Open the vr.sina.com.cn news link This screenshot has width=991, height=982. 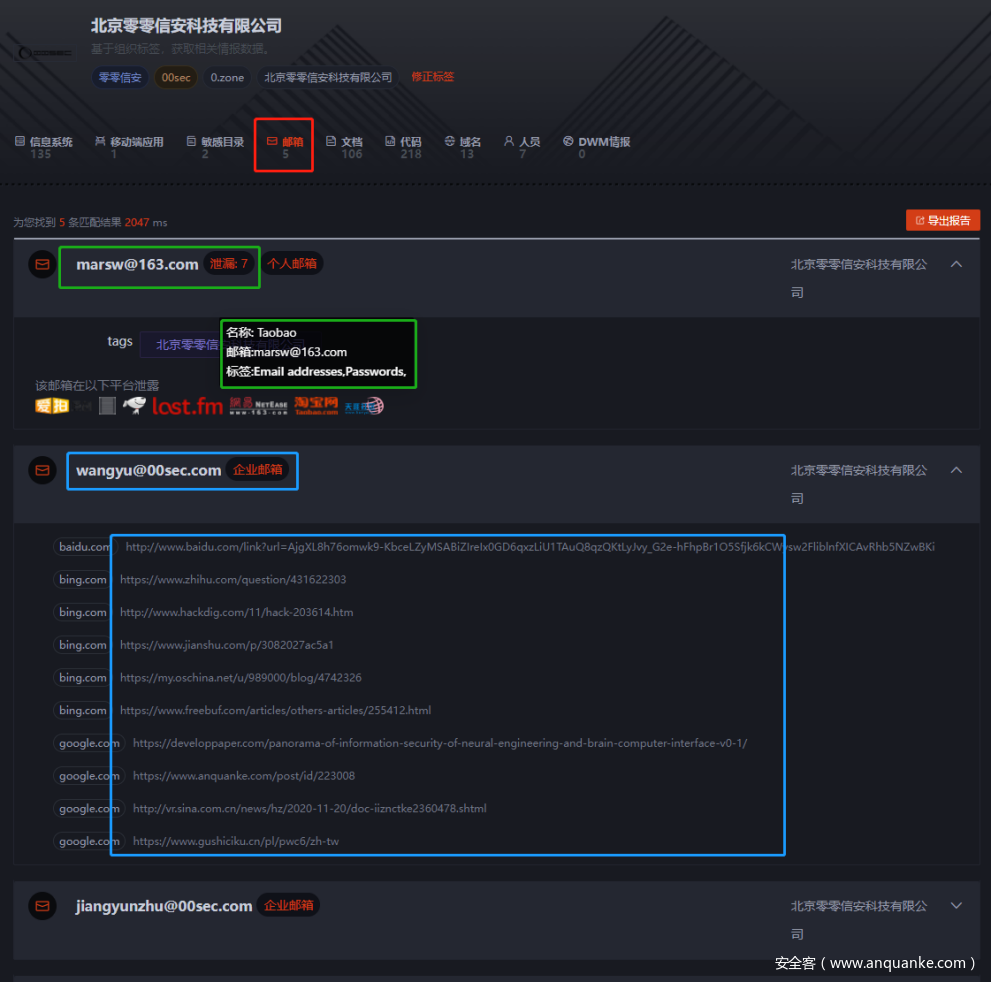pos(310,809)
